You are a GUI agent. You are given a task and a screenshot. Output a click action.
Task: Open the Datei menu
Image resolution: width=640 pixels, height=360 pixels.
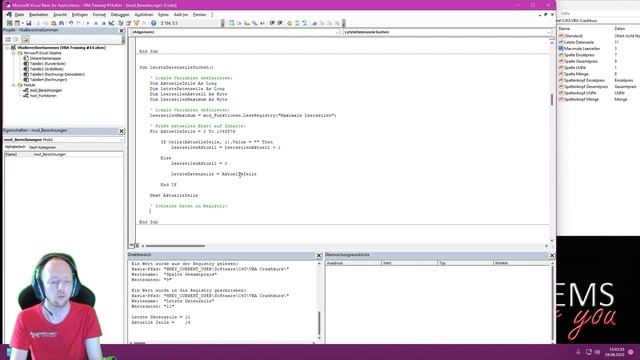pos(19,15)
